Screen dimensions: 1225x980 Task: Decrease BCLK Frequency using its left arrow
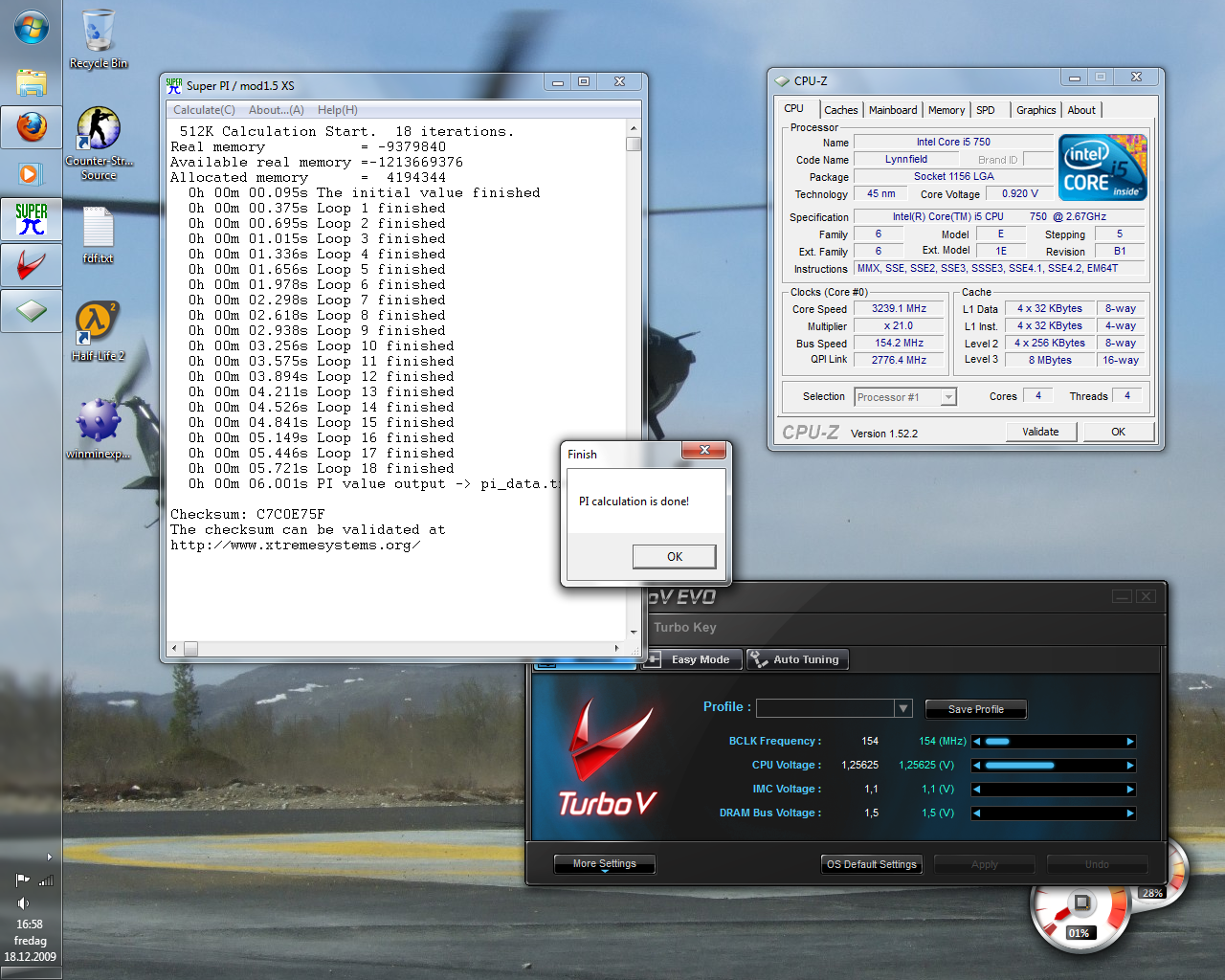[976, 742]
